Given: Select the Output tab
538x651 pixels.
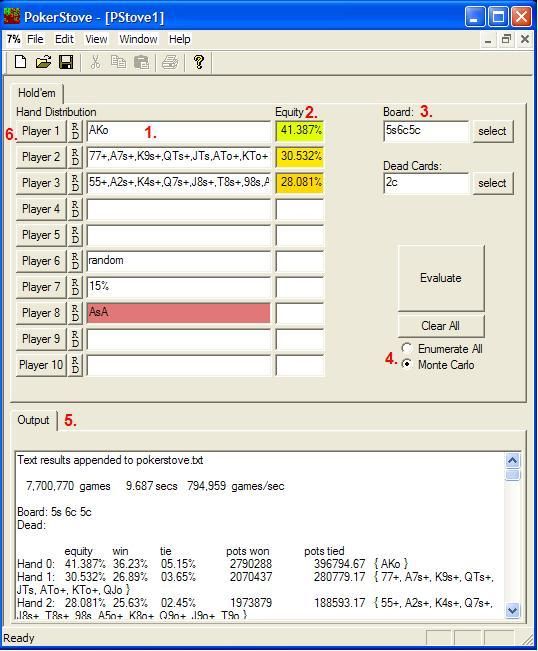Looking at the screenshot, I should (33, 420).
